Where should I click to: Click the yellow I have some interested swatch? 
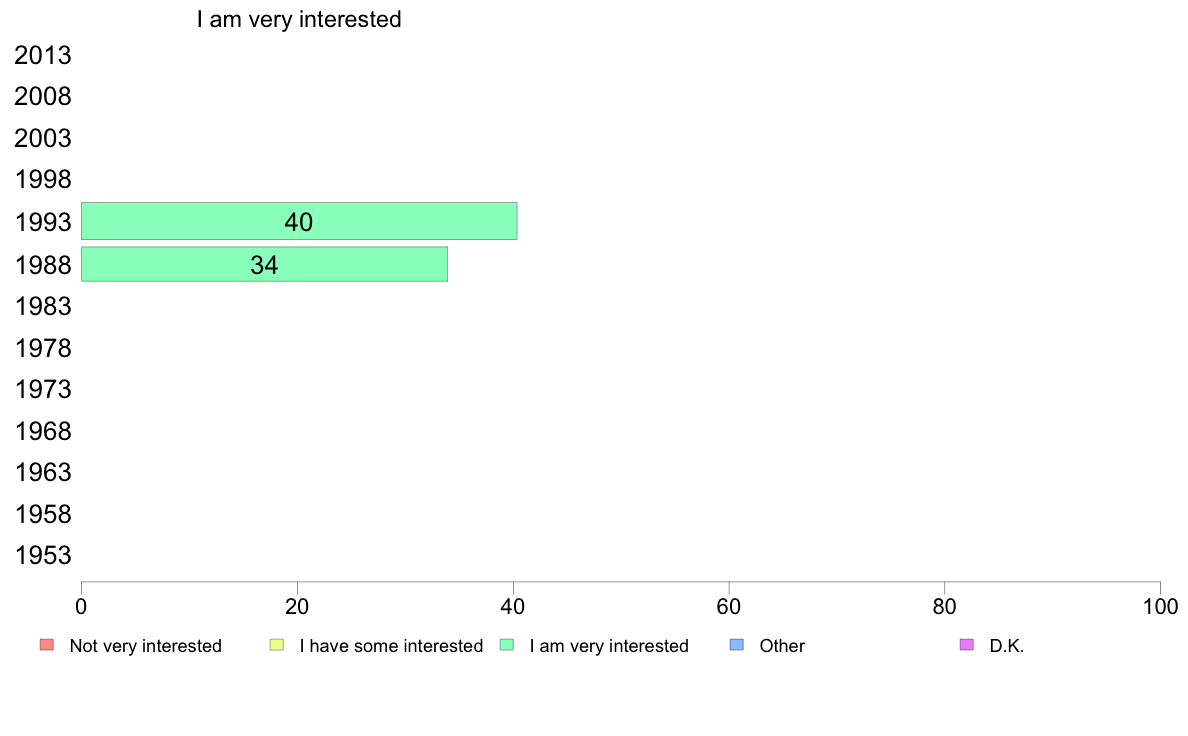pyautogui.click(x=277, y=645)
